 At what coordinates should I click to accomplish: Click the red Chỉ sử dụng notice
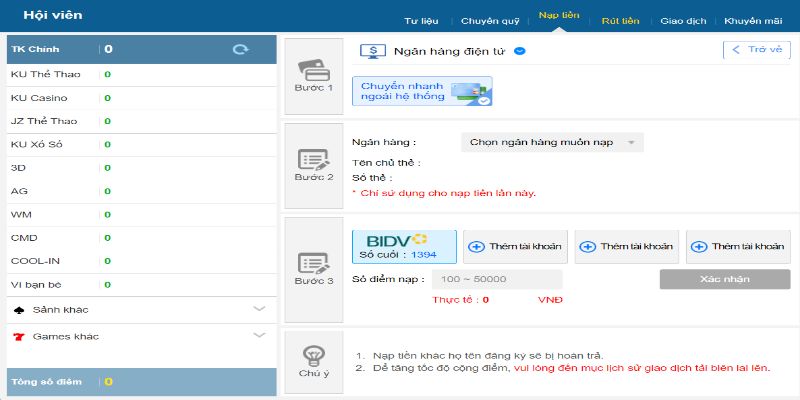pos(444,193)
